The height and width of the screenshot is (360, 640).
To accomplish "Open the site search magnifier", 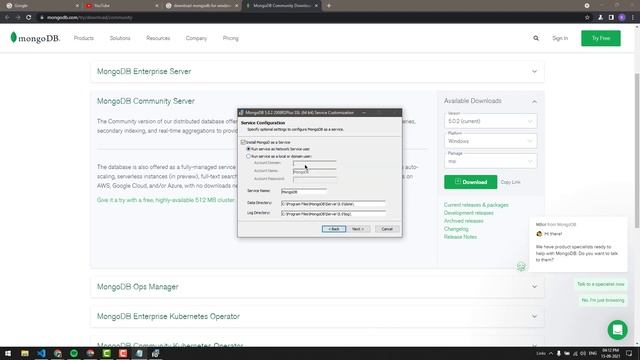I will 536,38.
